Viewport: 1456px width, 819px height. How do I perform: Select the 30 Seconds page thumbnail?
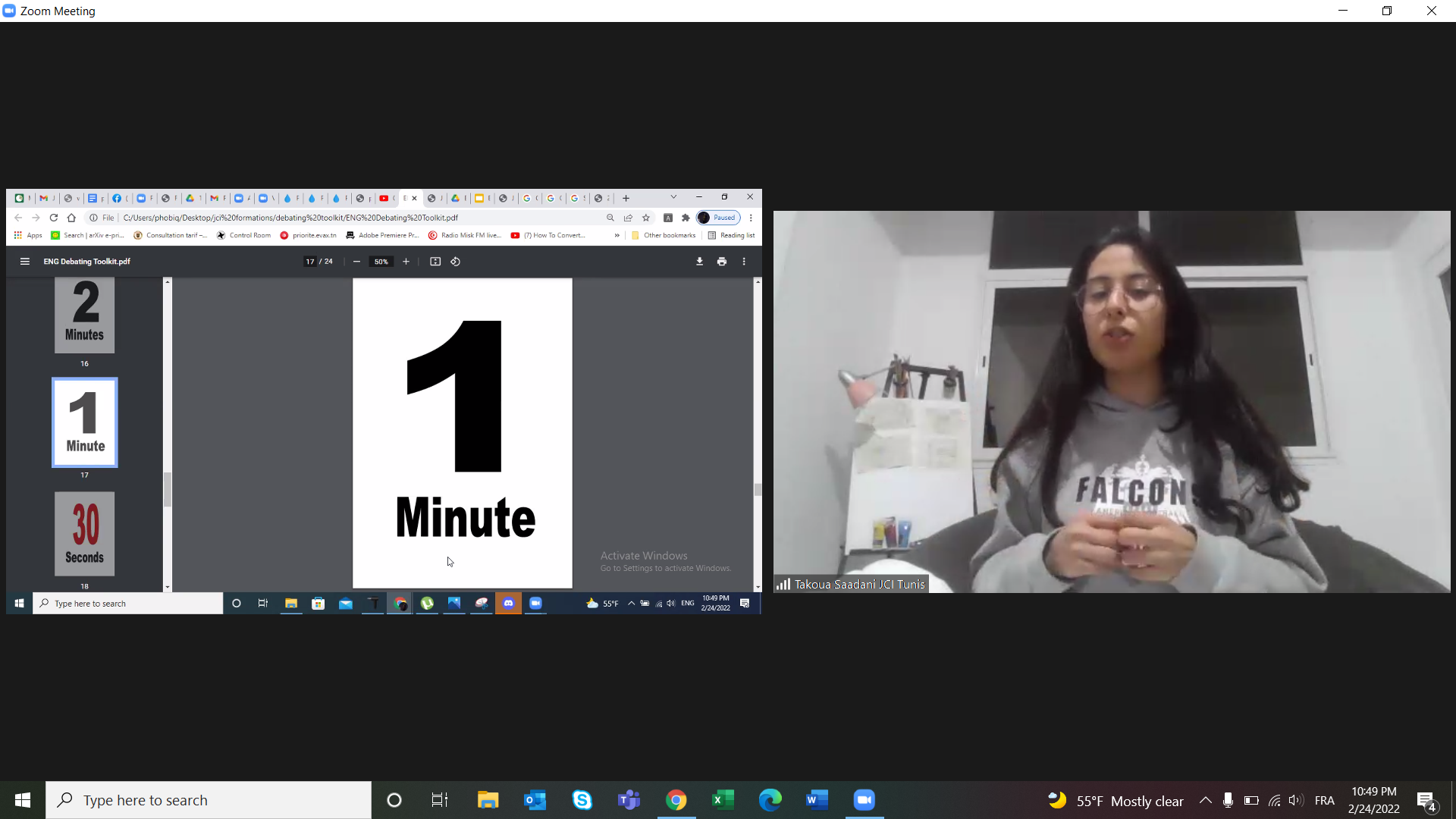(85, 533)
